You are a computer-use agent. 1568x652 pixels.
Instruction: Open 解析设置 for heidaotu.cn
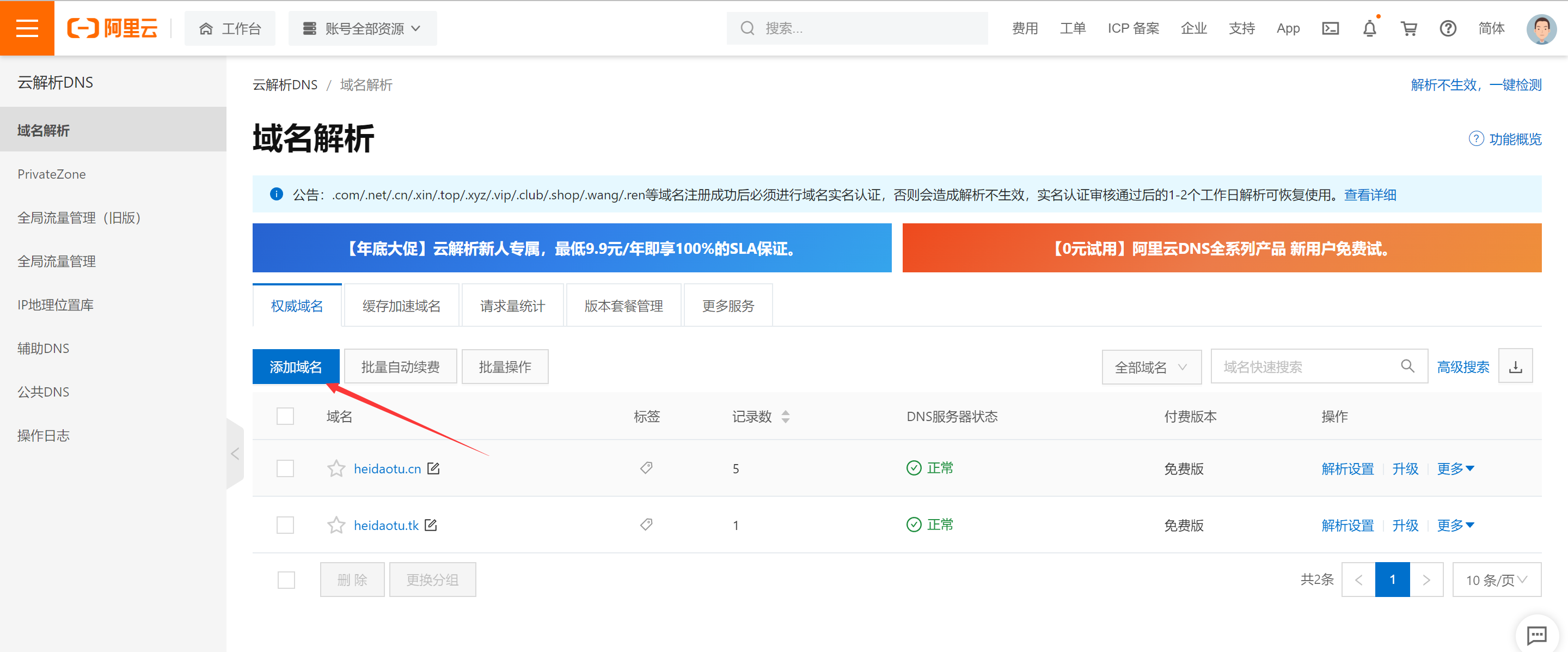click(x=1347, y=468)
